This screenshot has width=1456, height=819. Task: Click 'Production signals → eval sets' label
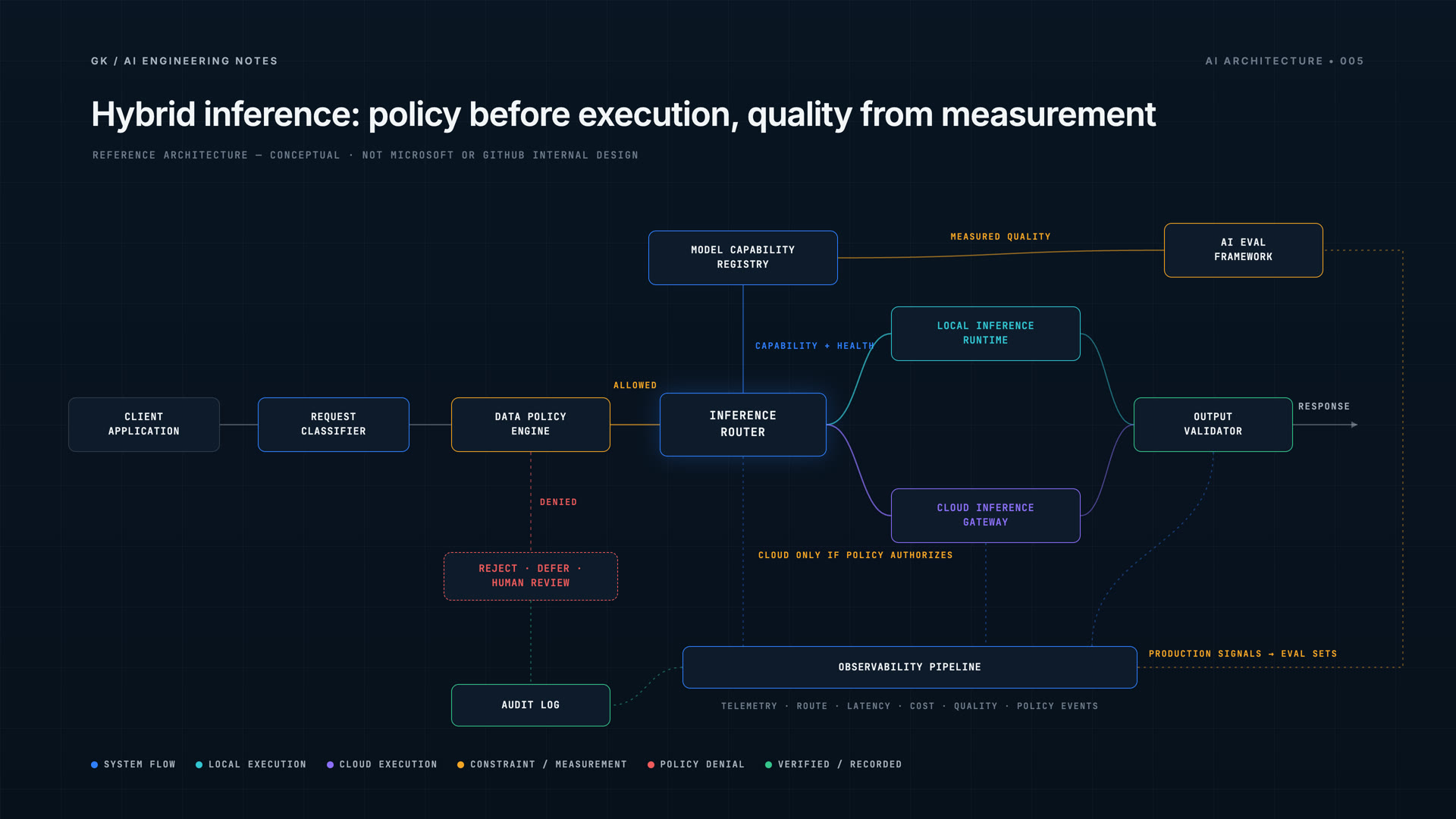[1243, 654]
